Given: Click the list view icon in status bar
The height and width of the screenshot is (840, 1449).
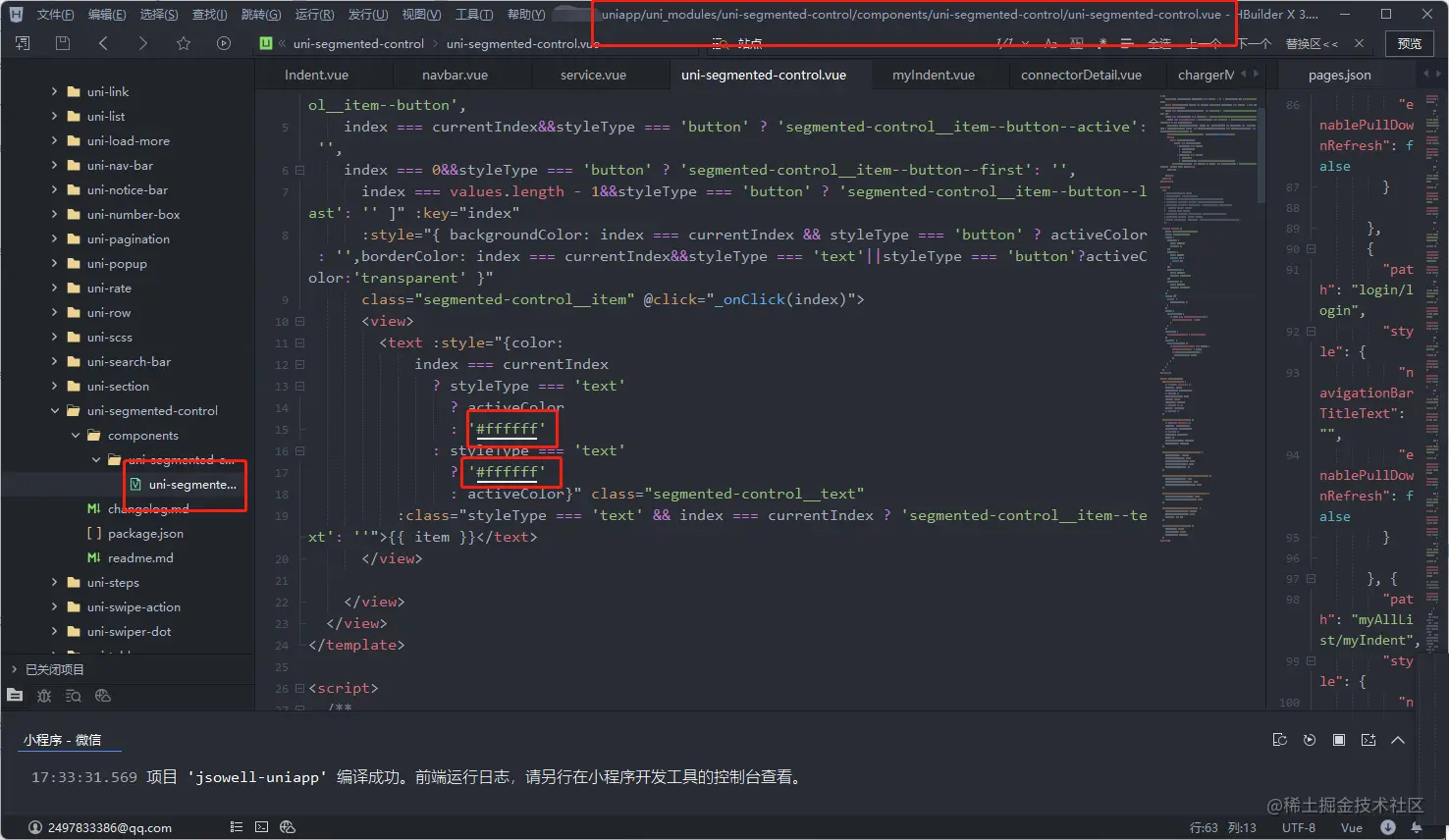Looking at the screenshot, I should [x=236, y=827].
